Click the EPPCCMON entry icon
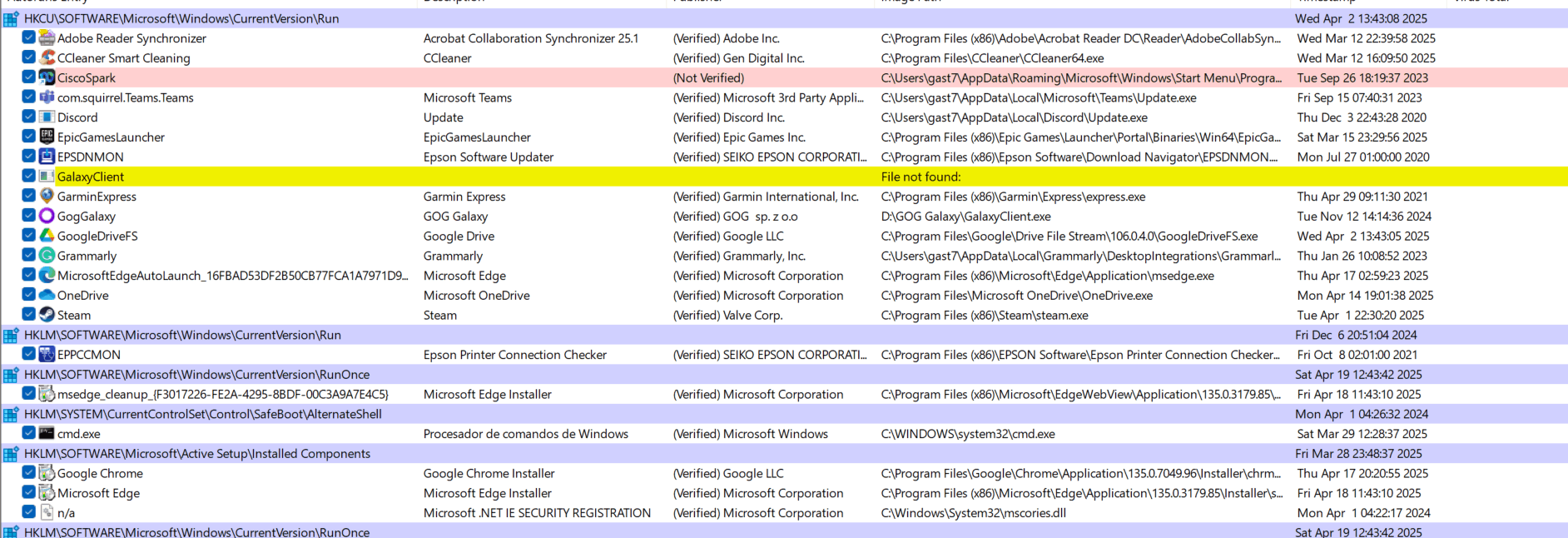1568x538 pixels. (47, 354)
